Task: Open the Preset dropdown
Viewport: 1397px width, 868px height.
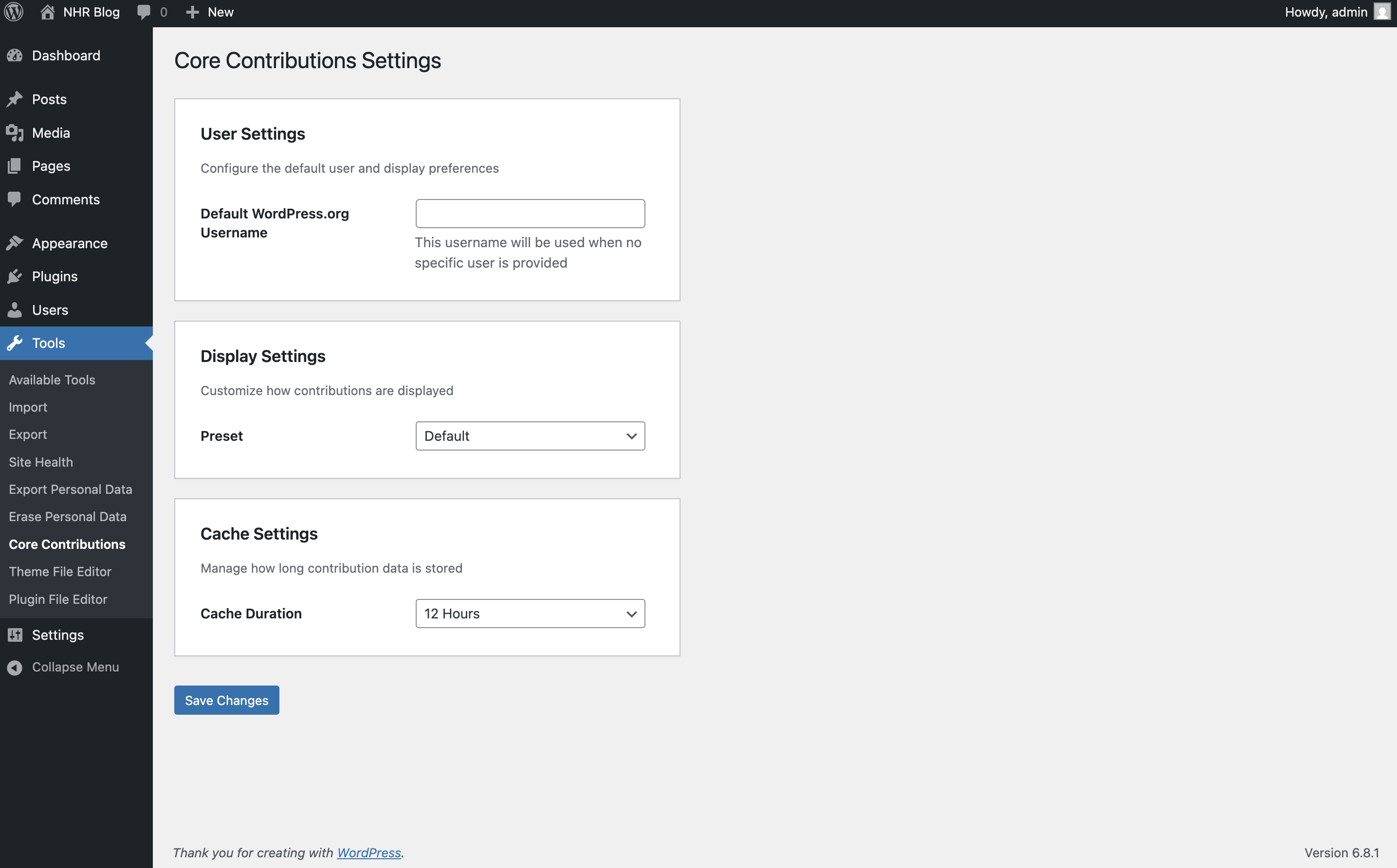Action: click(530, 436)
